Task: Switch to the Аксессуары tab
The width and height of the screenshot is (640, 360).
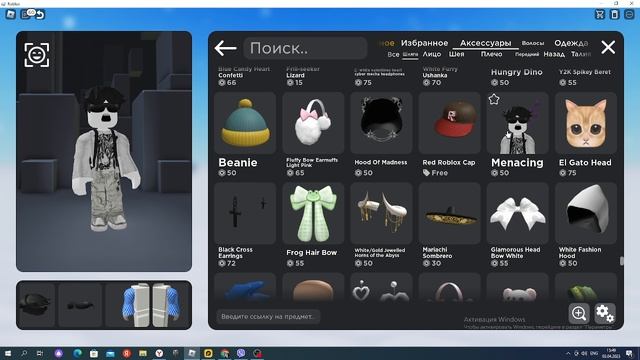Action: tap(485, 43)
